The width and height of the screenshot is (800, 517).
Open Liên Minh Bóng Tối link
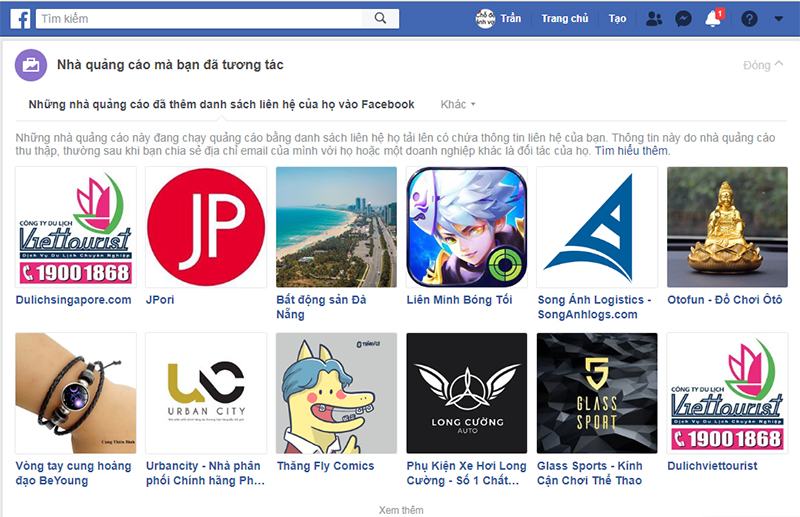coord(459,300)
